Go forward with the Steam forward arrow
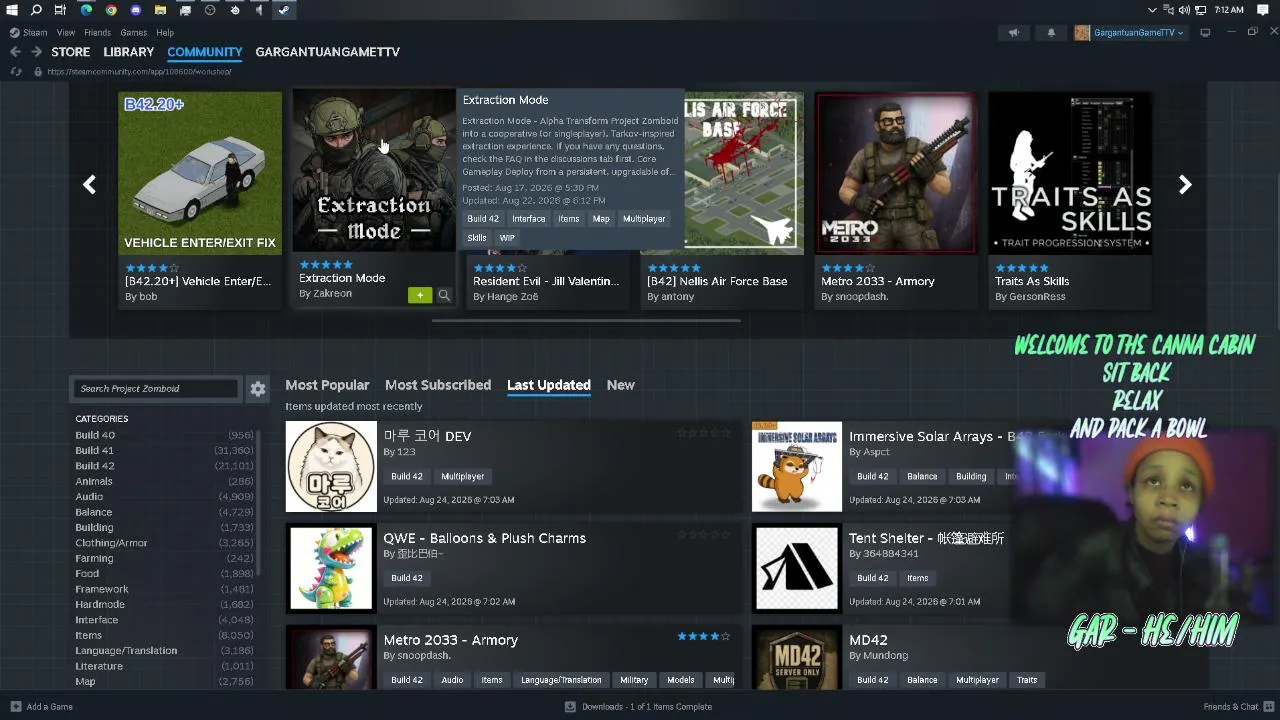This screenshot has height=720, width=1280. [x=36, y=52]
